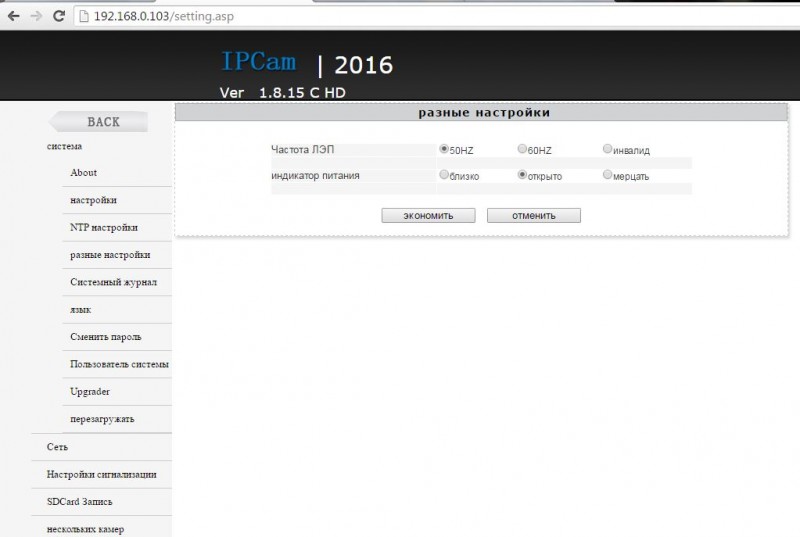Image resolution: width=800 pixels, height=537 pixels.
Task: Open NTP настройки page
Action: [104, 227]
